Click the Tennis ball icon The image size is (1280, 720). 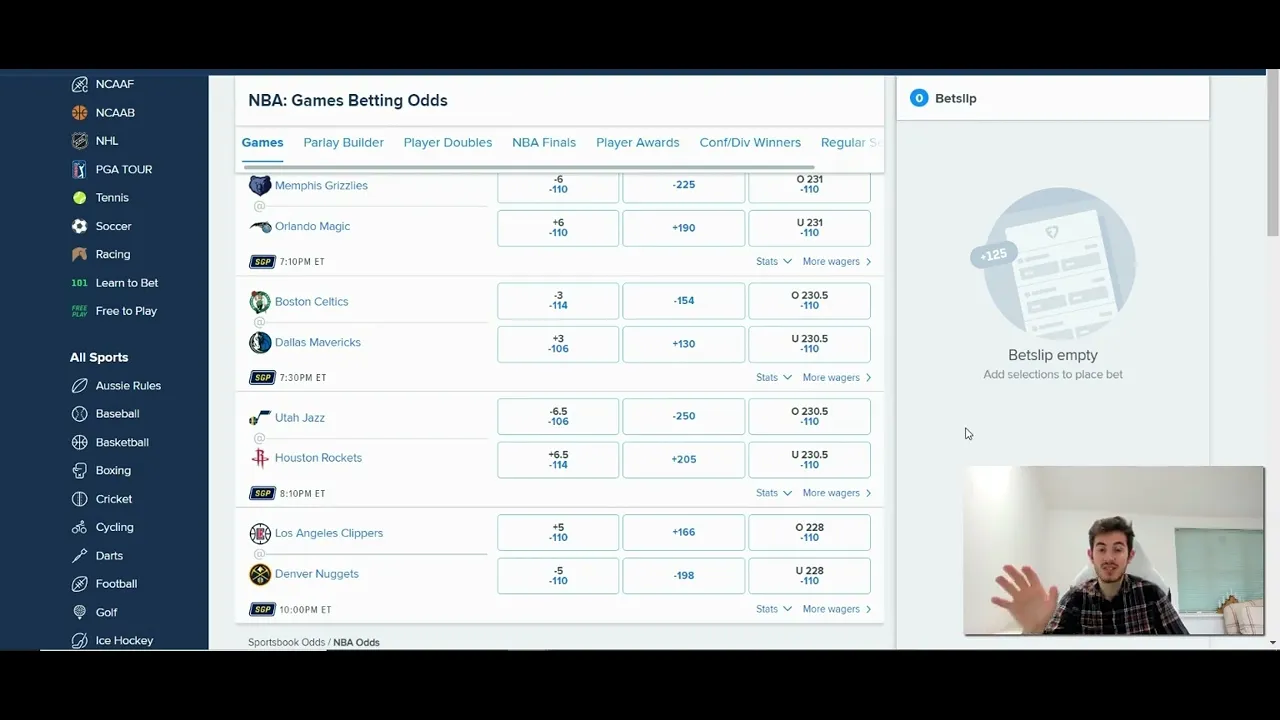79,198
